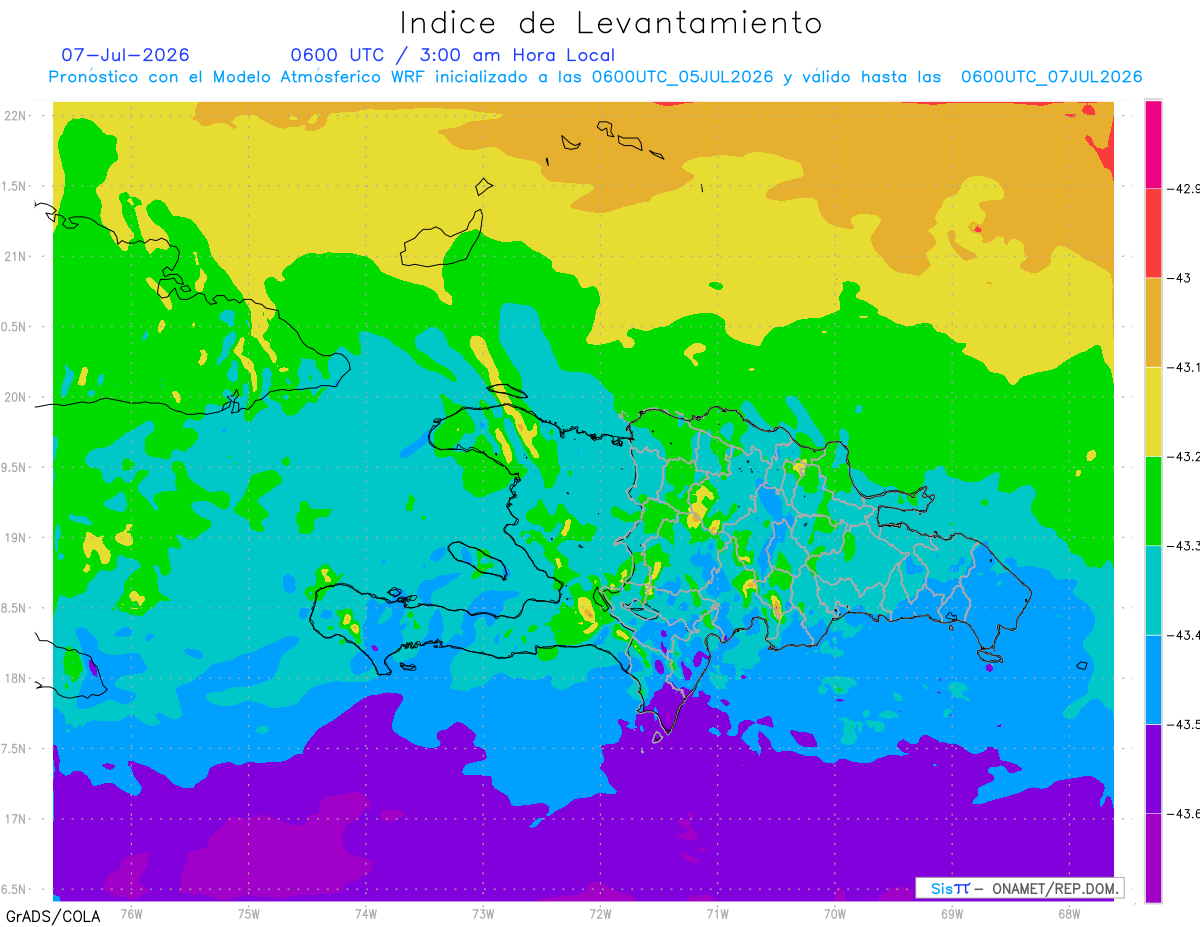Pick the cyan swatch between -43.3 and -43.4

tap(1153, 590)
